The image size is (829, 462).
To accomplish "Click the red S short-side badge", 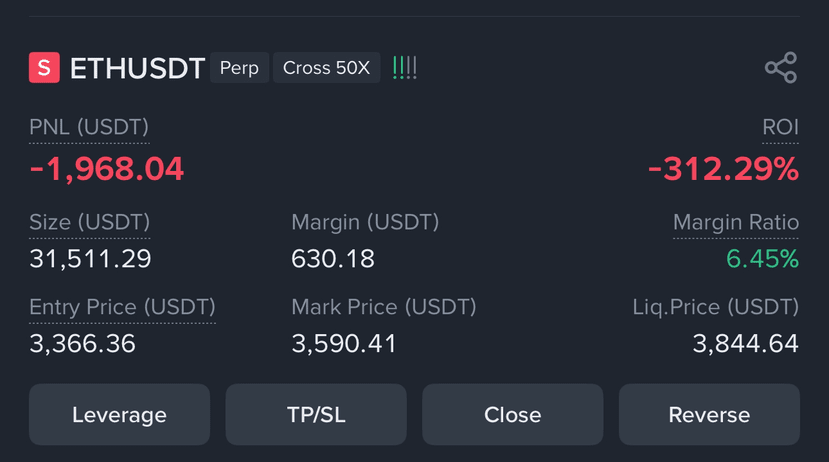I will point(44,68).
